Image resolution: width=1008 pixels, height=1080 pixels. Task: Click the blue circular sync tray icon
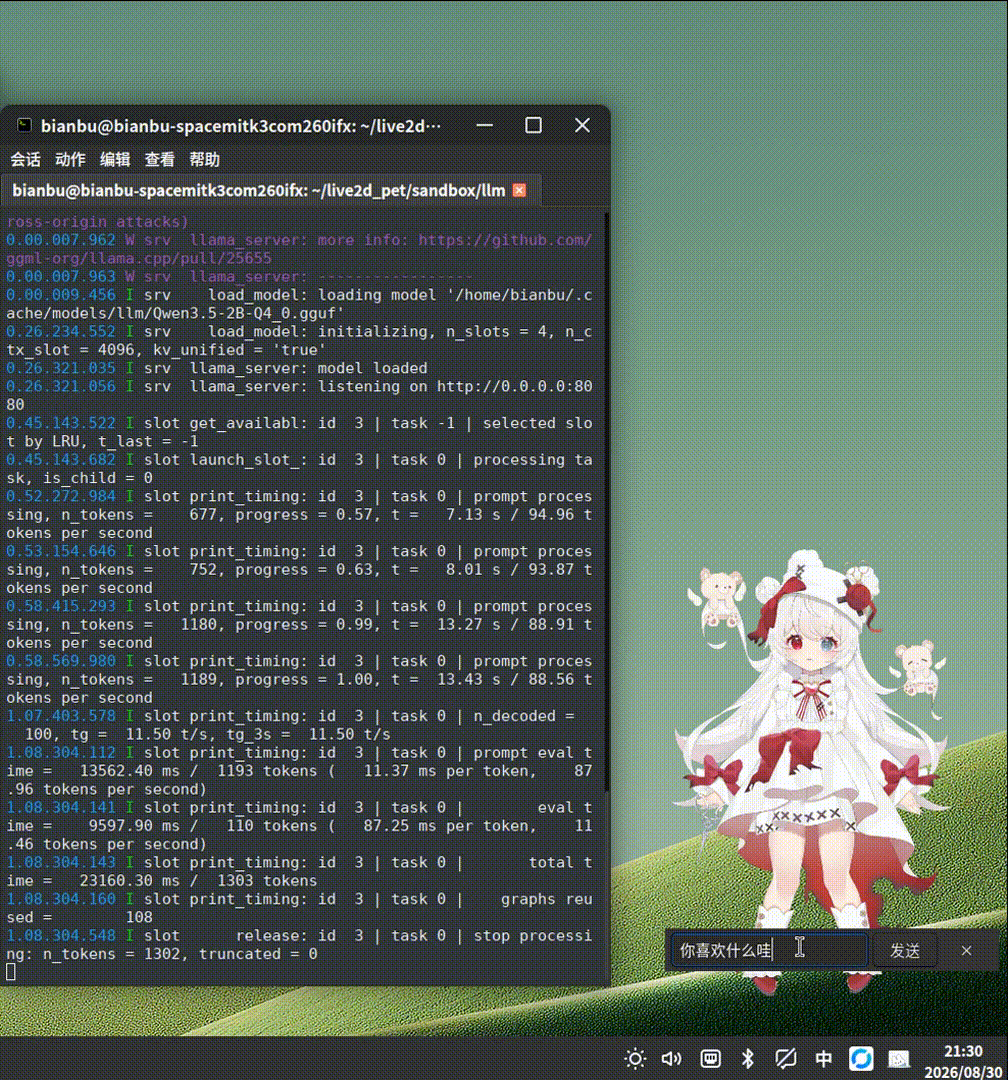pyautogui.click(x=861, y=1059)
